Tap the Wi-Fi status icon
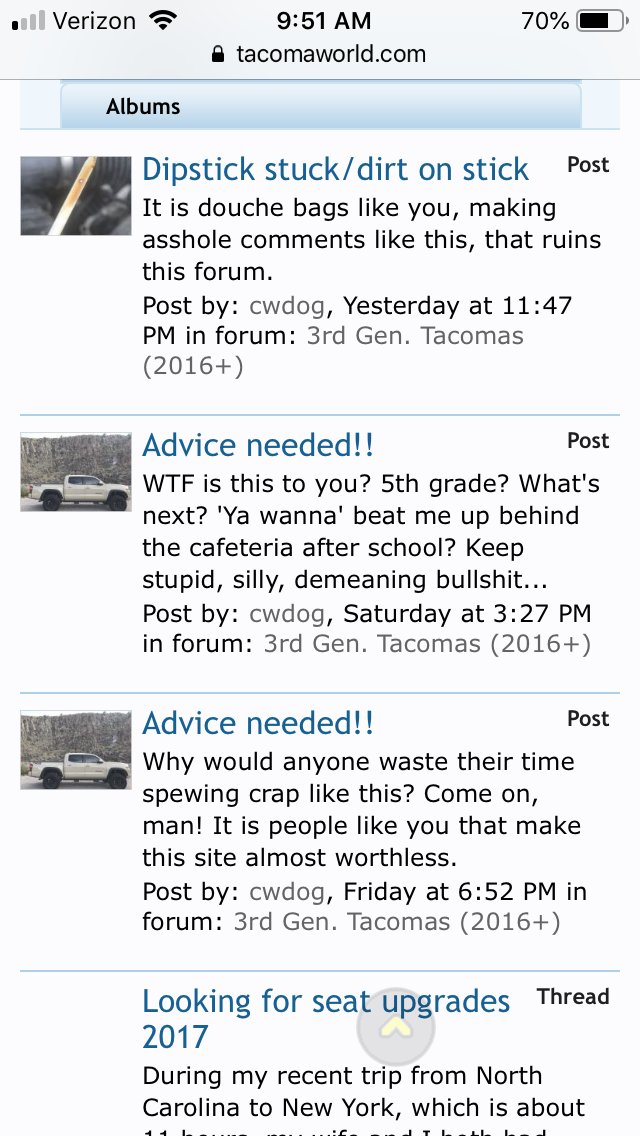This screenshot has height=1136, width=640. 164,21
